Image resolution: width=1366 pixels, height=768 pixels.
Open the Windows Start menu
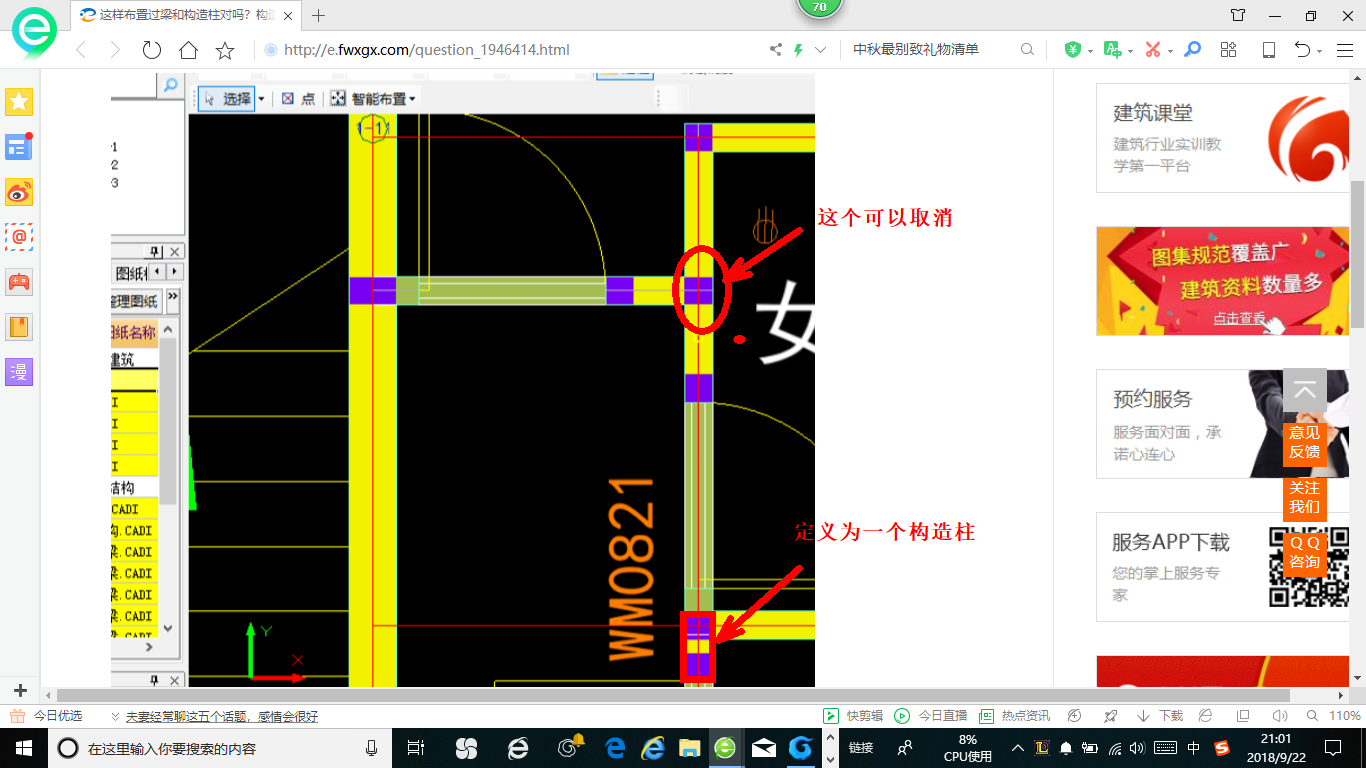pos(23,747)
